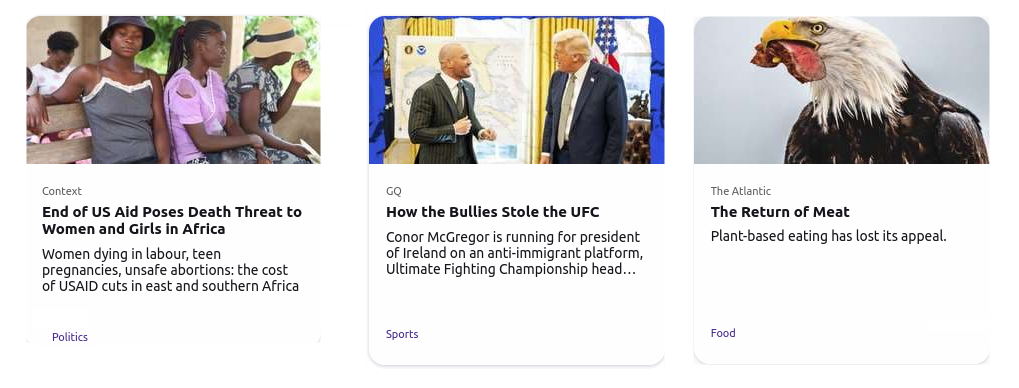Click the Context source label

[62, 191]
